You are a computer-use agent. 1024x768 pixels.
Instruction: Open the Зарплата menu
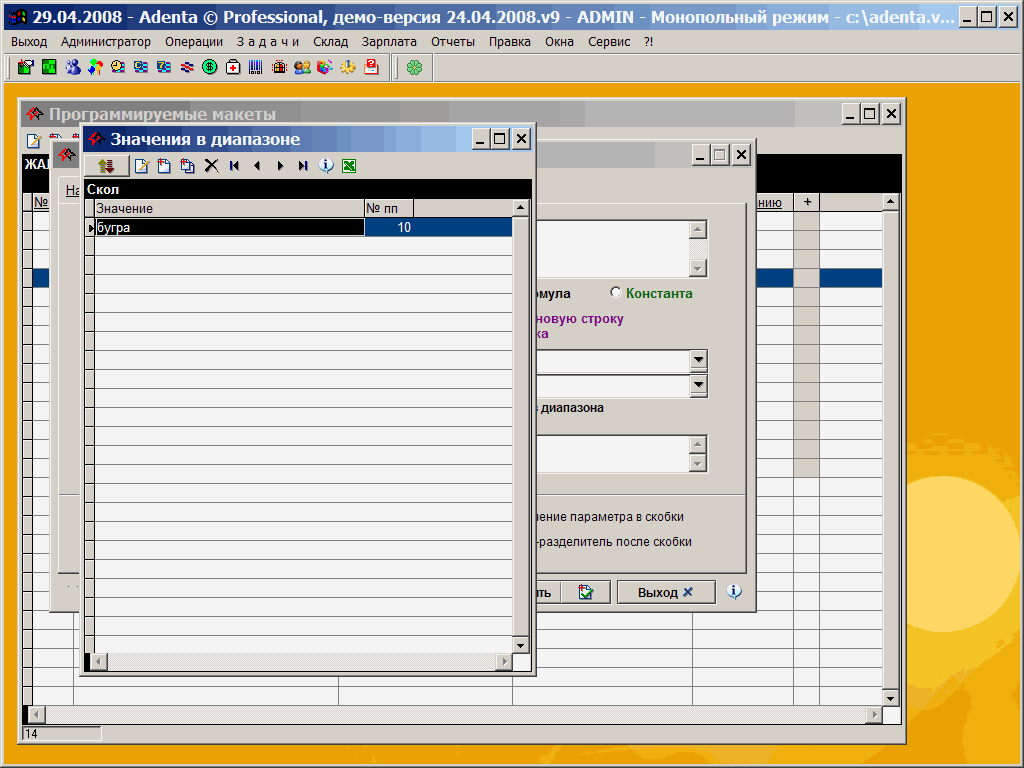390,42
